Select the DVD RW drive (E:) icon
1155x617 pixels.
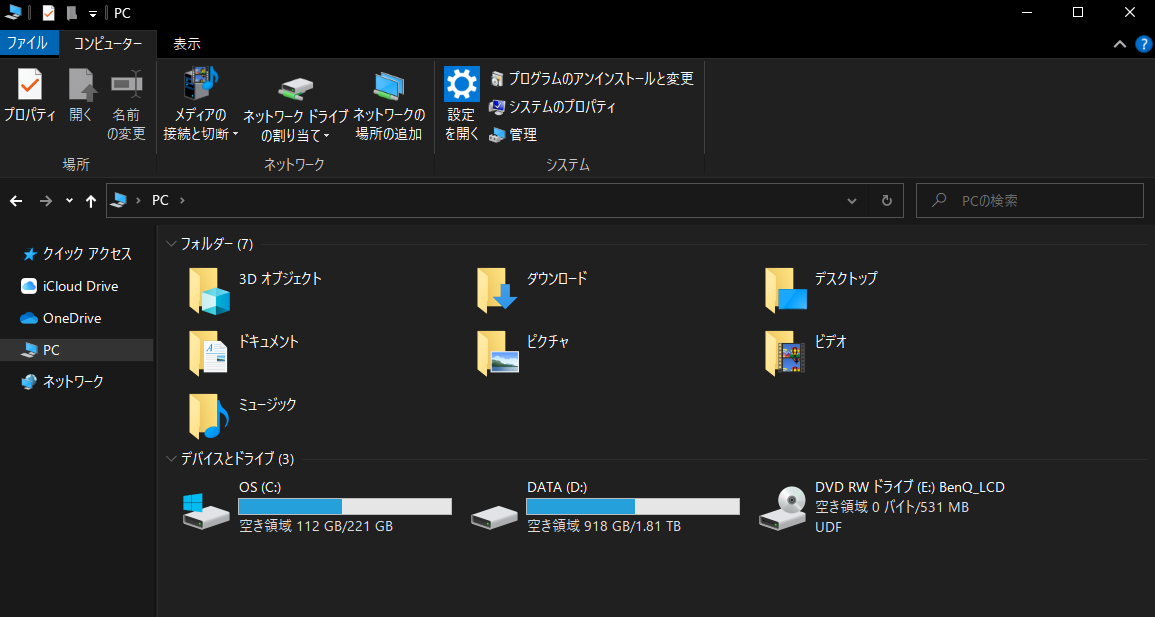pyautogui.click(x=782, y=508)
